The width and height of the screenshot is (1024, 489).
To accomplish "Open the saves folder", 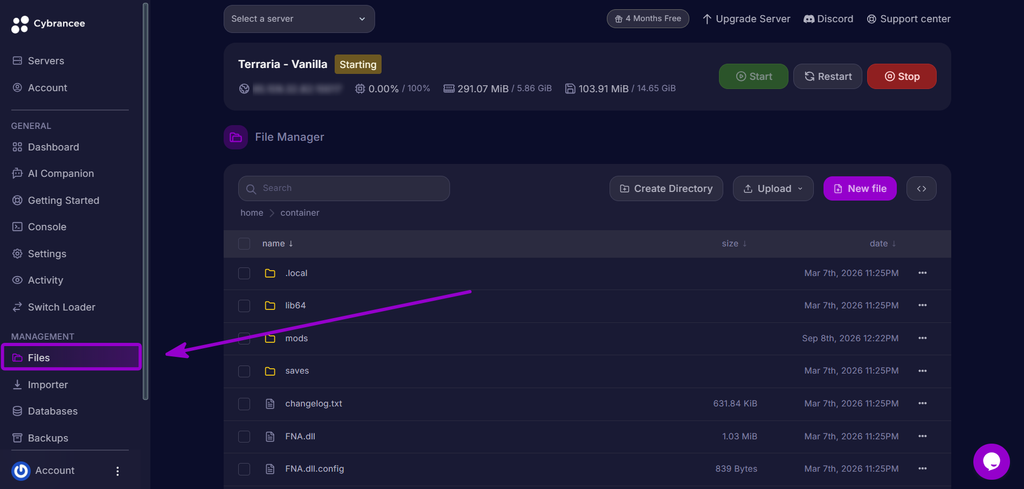I will [297, 371].
